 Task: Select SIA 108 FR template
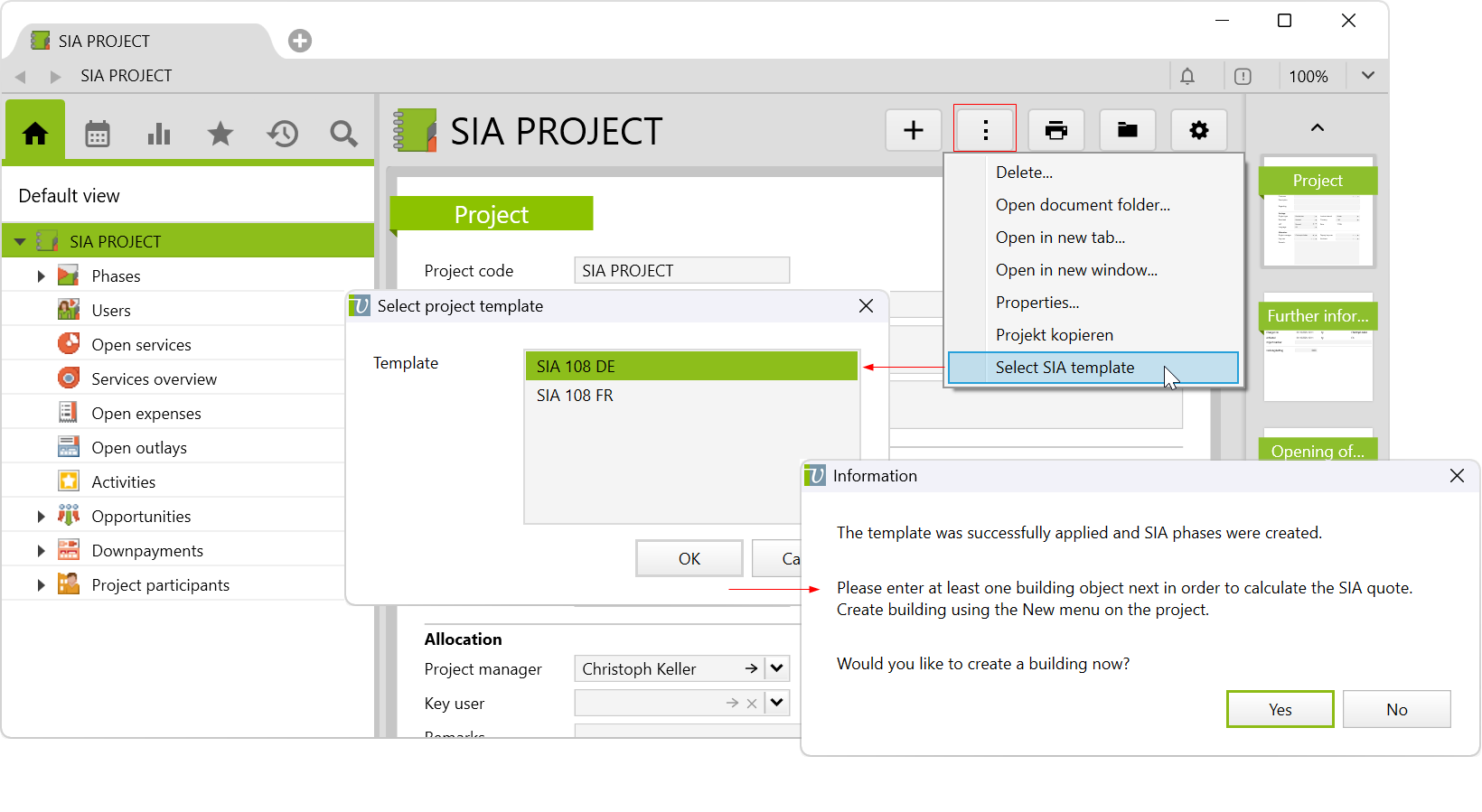click(x=575, y=396)
